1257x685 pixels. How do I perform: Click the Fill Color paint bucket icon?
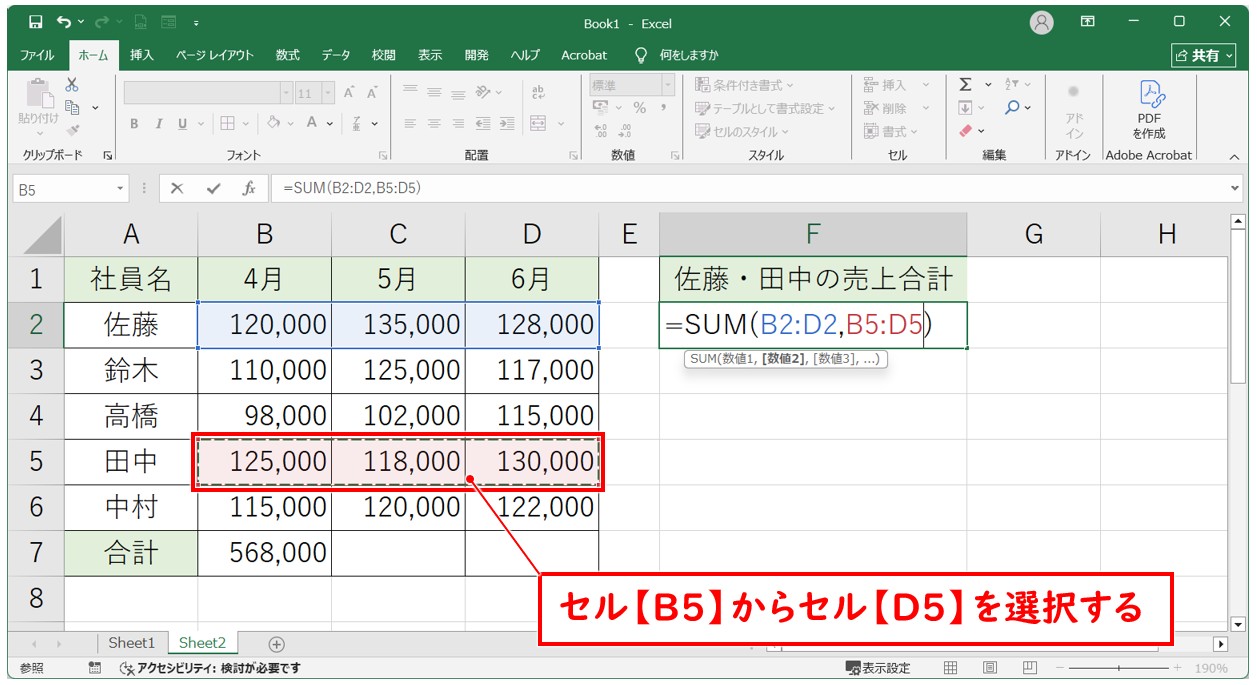(273, 123)
